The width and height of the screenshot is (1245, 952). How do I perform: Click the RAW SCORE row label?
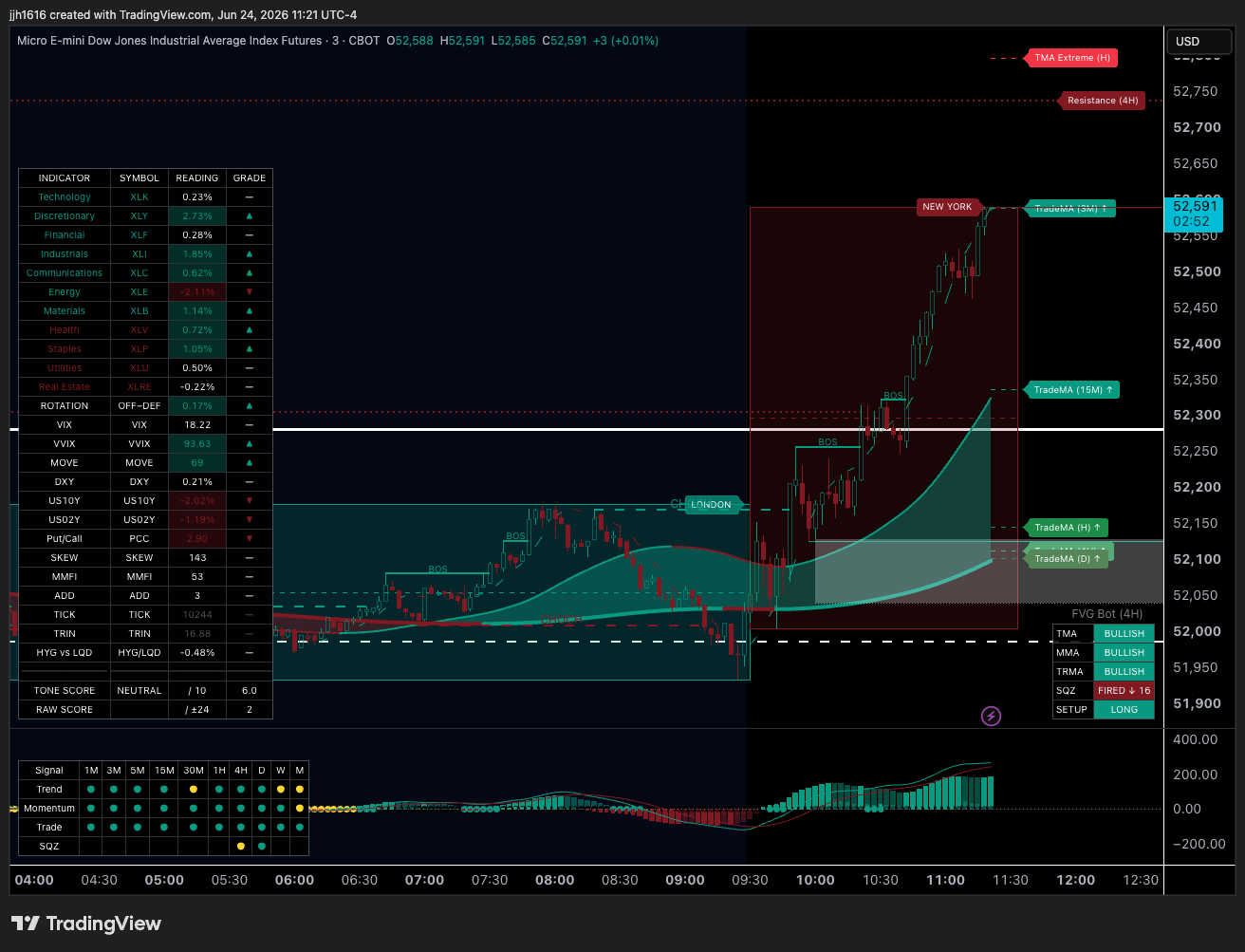point(65,710)
